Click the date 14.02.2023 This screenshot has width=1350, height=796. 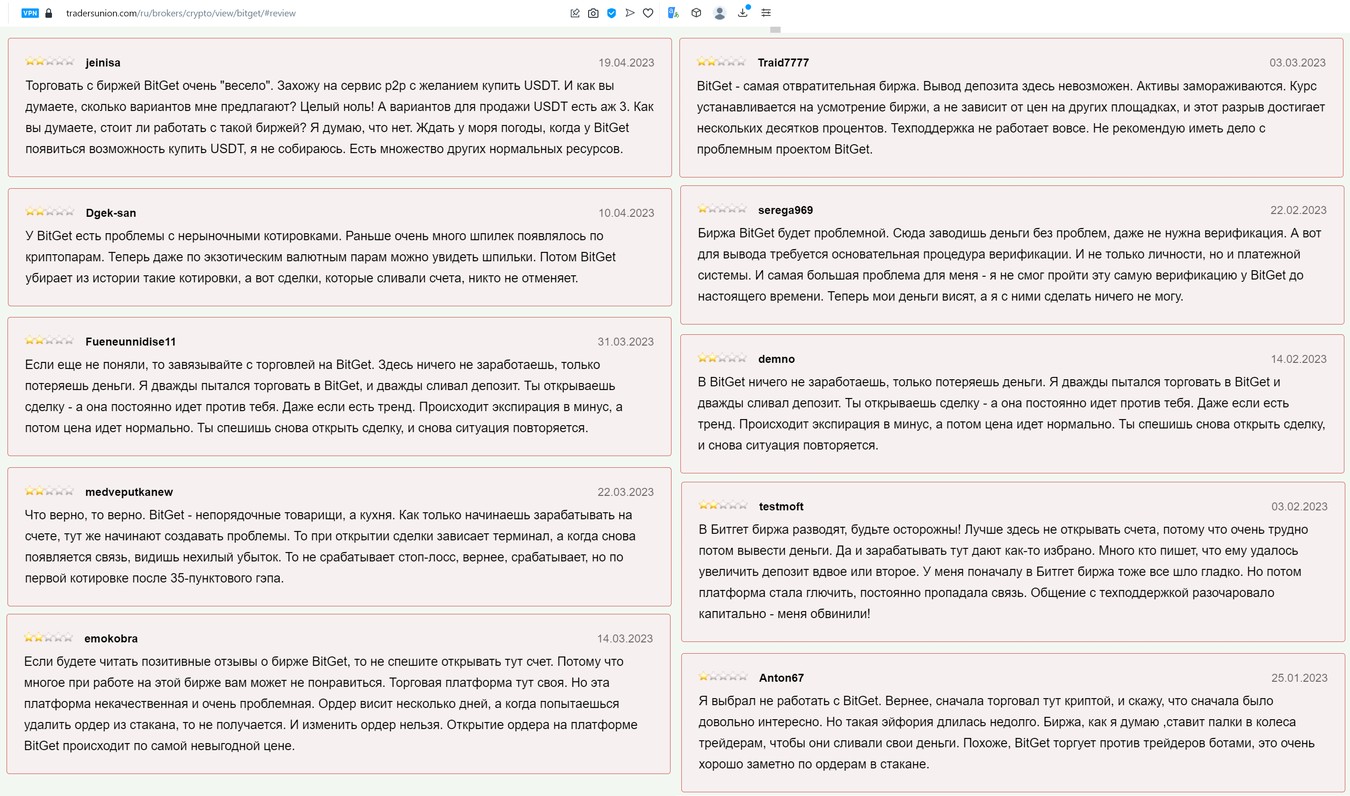pyautogui.click(x=1299, y=359)
